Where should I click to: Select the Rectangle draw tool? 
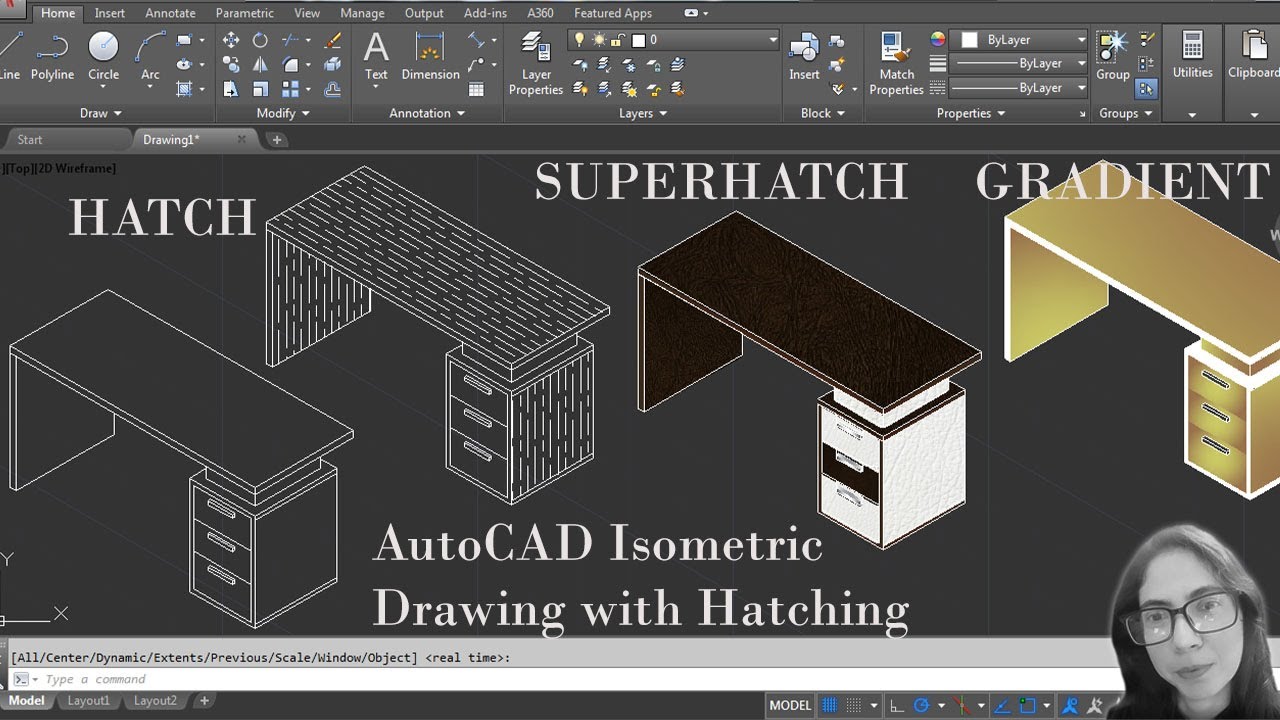(184, 40)
